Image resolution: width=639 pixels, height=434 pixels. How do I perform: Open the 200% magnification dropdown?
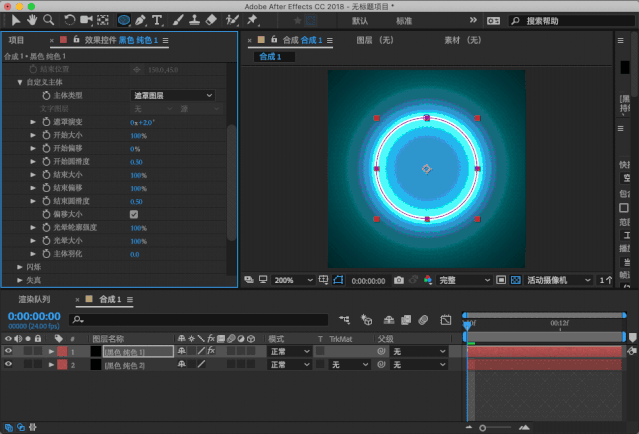tap(295, 280)
